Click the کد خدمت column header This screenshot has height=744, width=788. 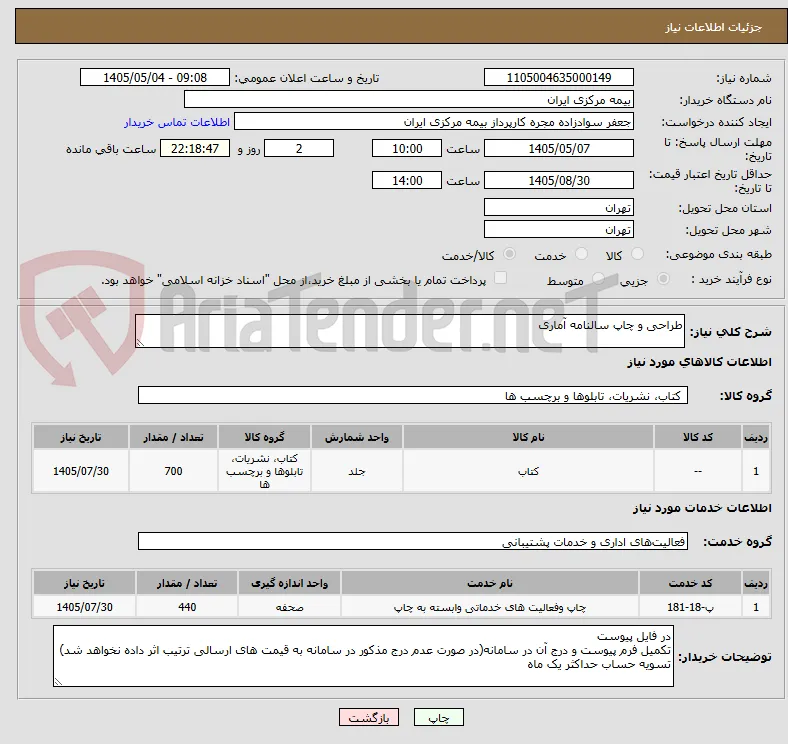pyautogui.click(x=691, y=582)
